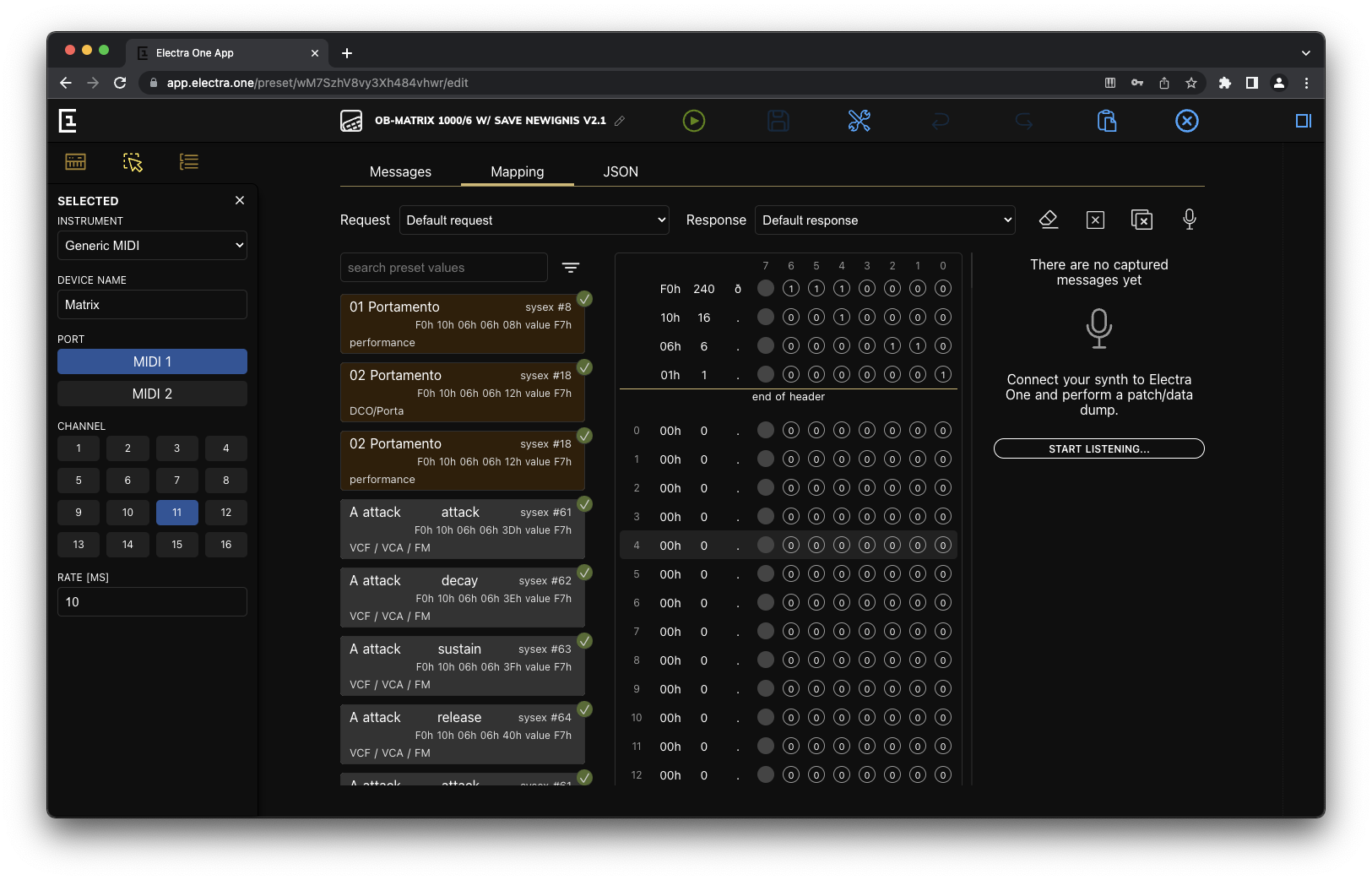The width and height of the screenshot is (1372, 880).
Task: Click the save preset floppy disk icon
Action: tap(778, 121)
